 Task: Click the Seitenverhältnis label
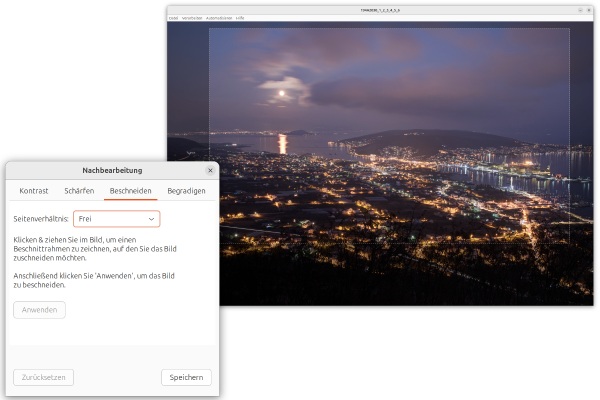[x=41, y=219]
